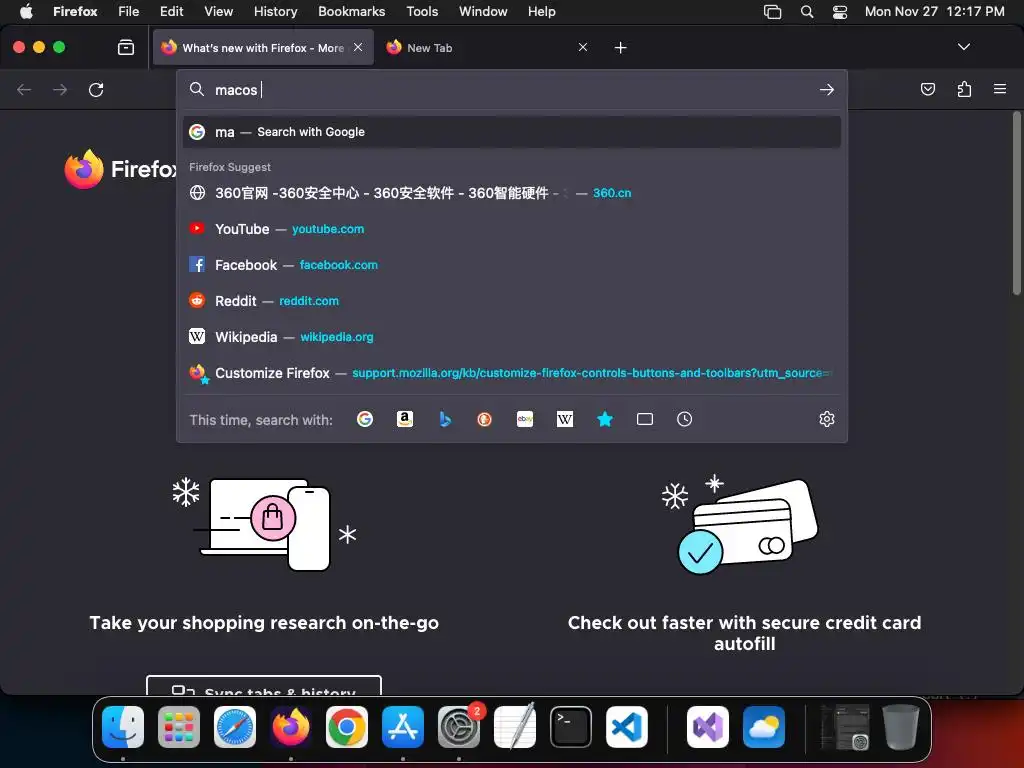Open the Firefox application menu (hamburger)

coord(1000,89)
